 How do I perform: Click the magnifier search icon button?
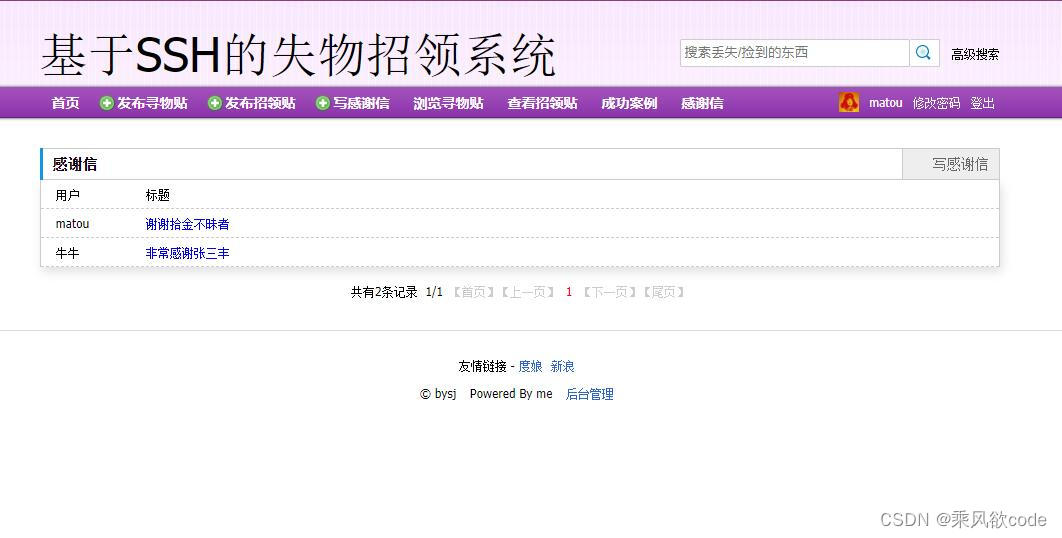tap(924, 53)
